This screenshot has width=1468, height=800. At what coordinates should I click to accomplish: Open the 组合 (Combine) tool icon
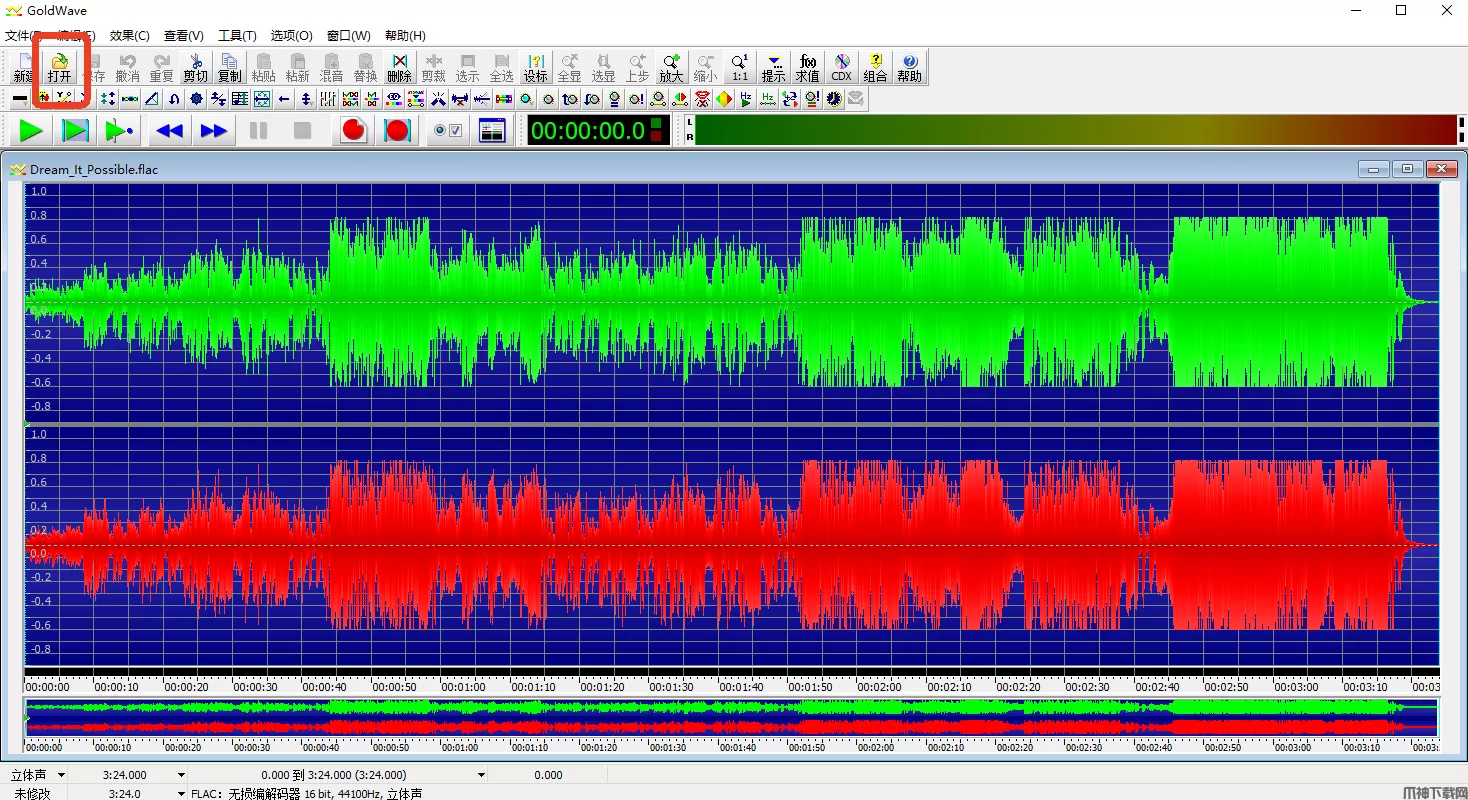[875, 66]
